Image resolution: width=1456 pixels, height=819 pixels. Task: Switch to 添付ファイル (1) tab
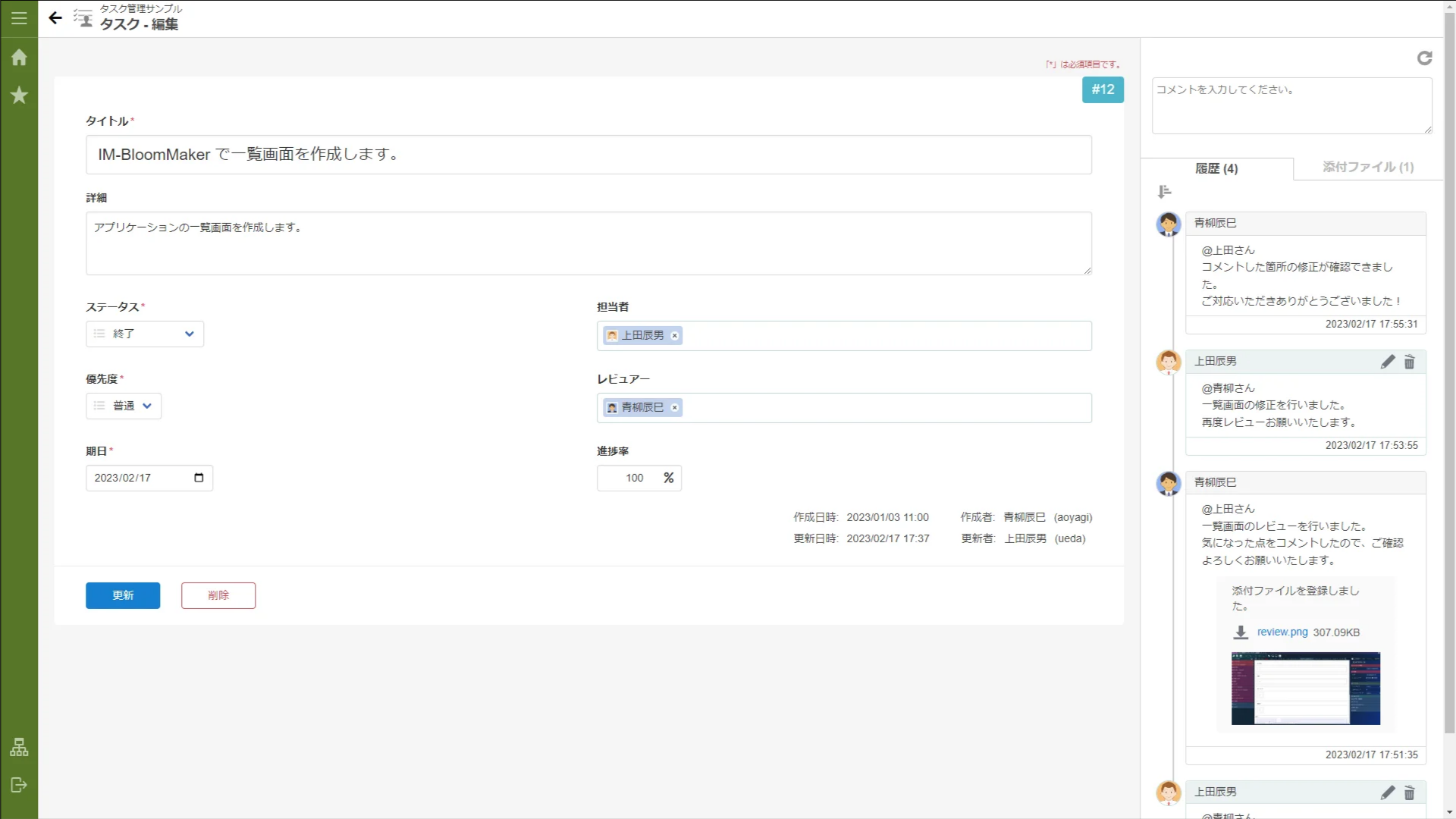pos(1367,167)
